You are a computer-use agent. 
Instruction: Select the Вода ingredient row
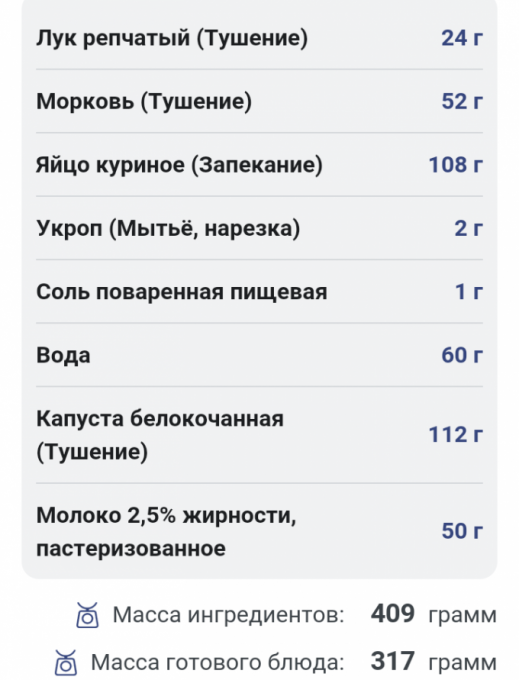coord(259,355)
